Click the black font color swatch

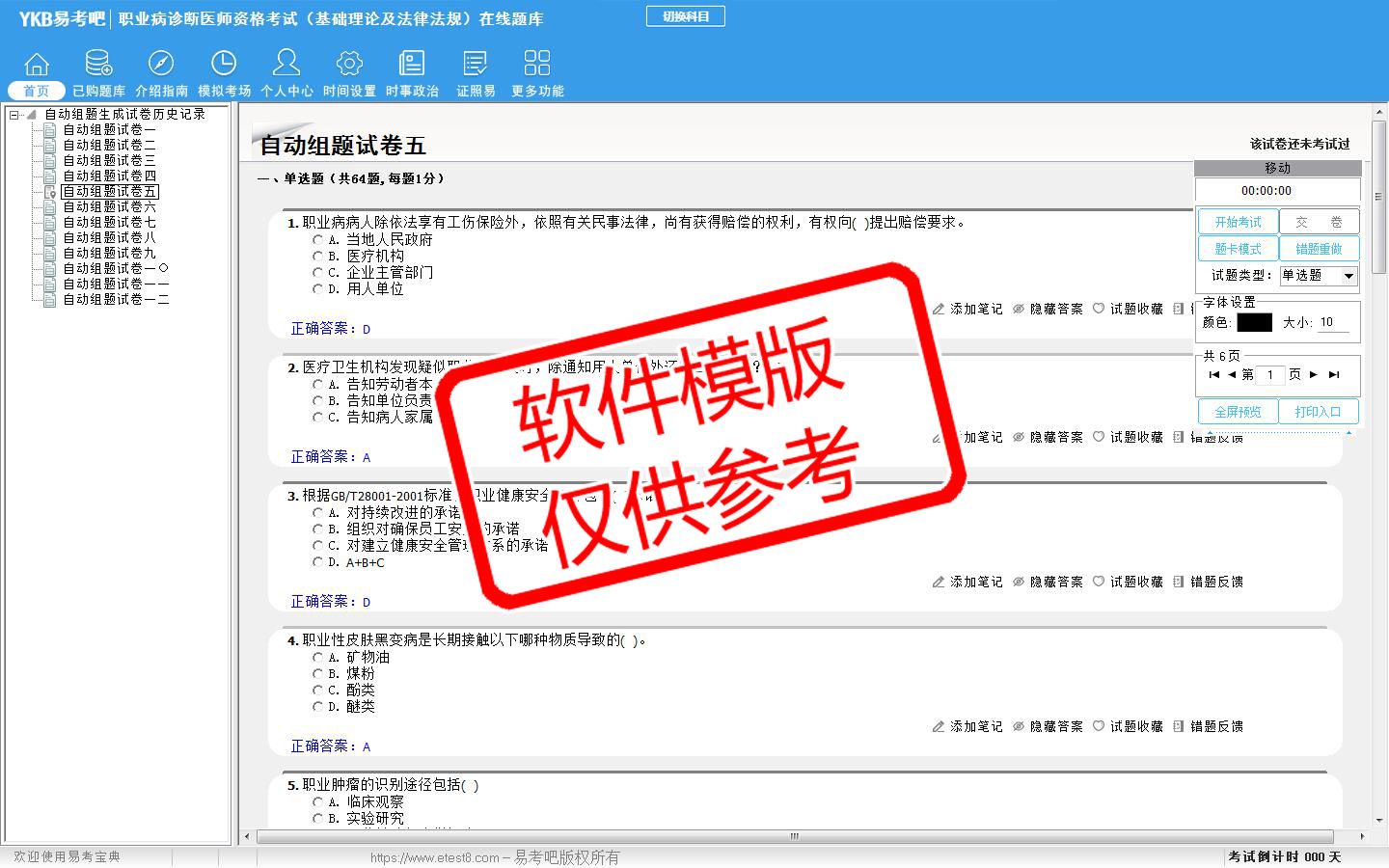[1254, 323]
